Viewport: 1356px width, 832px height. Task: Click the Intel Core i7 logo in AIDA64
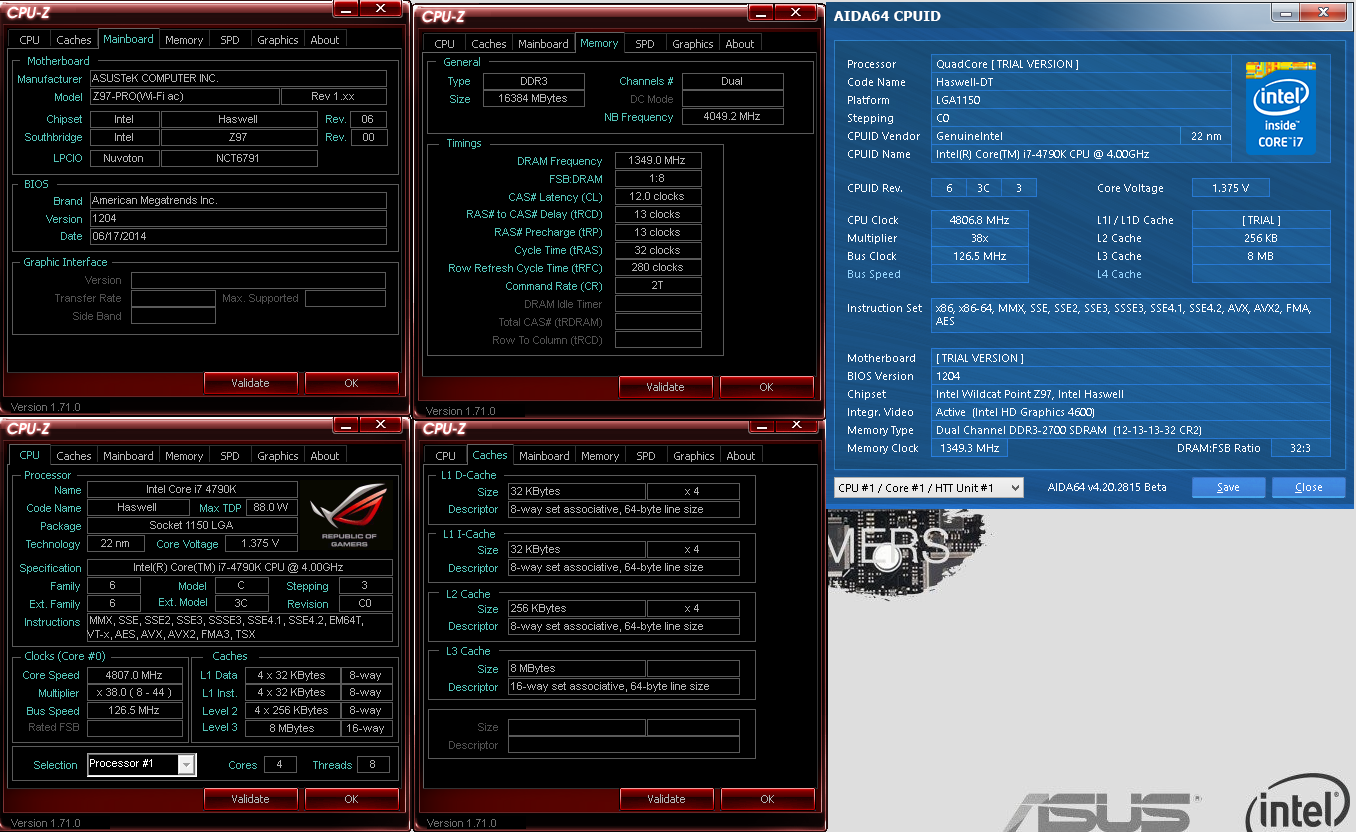tap(1280, 108)
